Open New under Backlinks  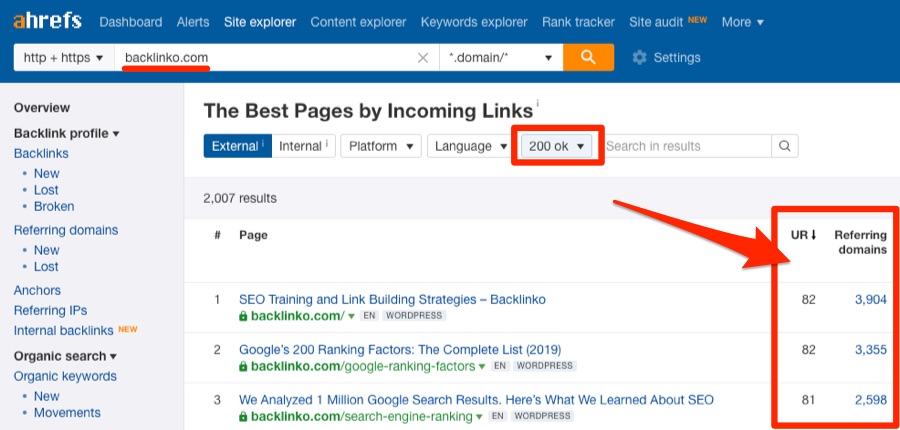click(x=46, y=173)
